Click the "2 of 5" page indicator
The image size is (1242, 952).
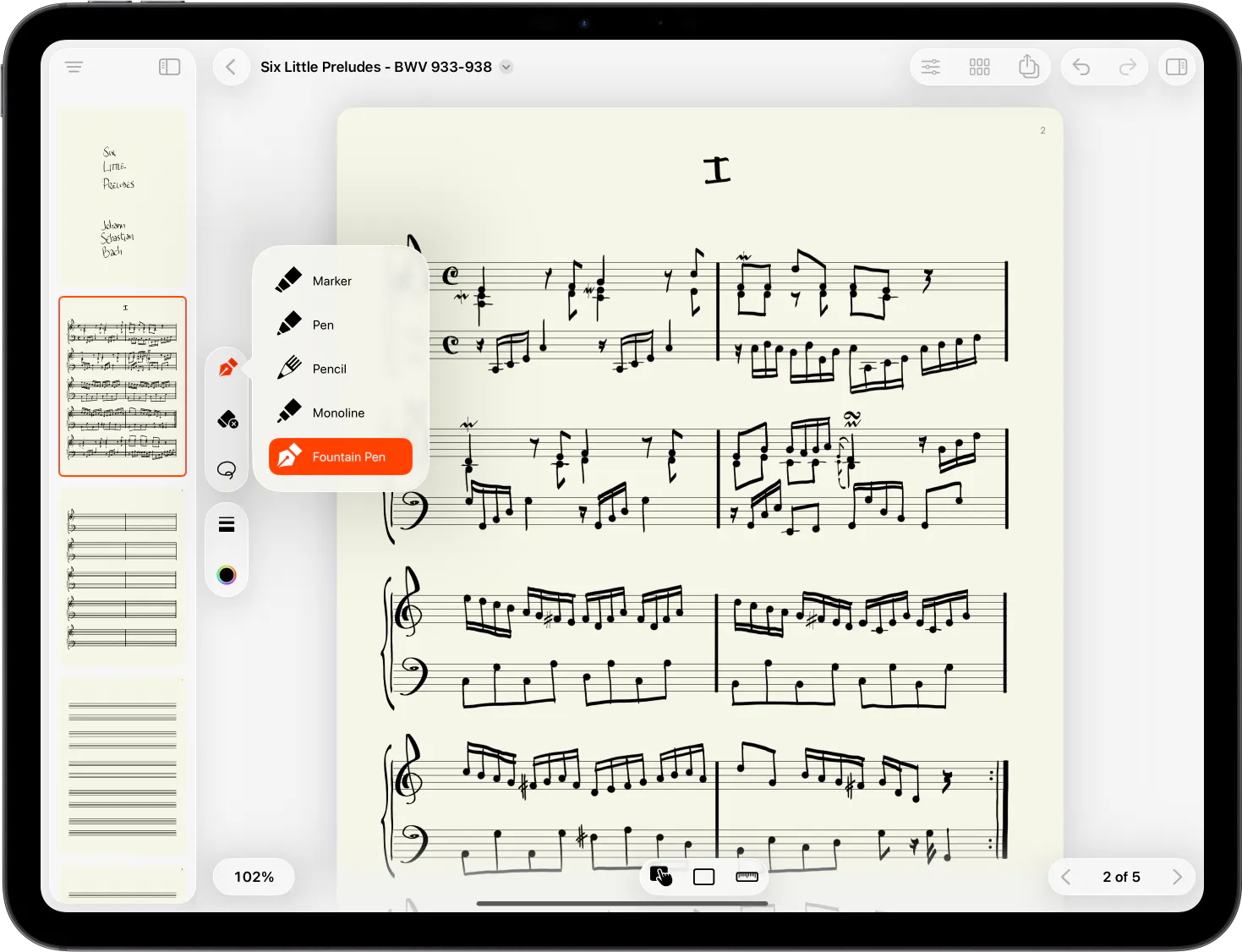click(x=1121, y=877)
